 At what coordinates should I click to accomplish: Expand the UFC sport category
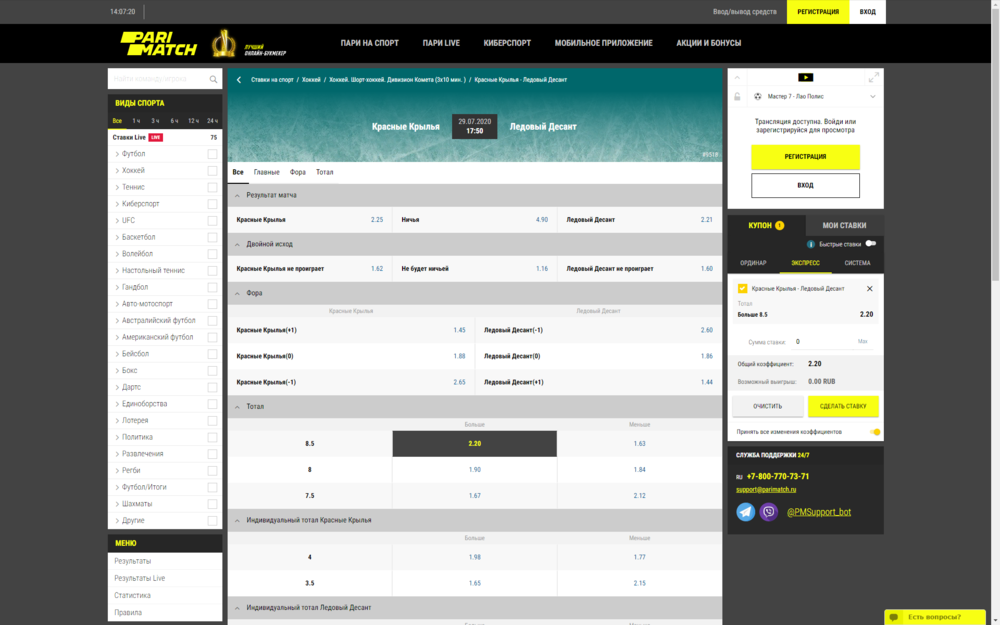(117, 221)
